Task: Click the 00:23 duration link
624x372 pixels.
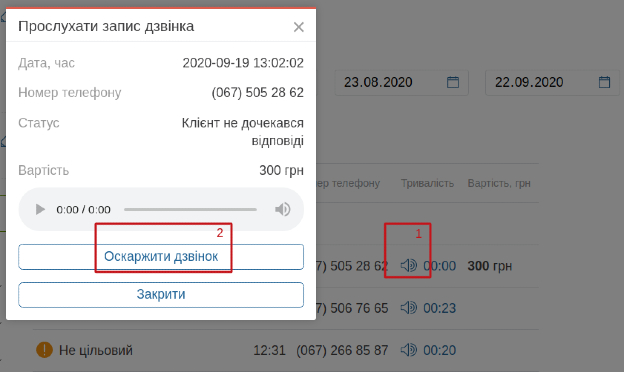Action: [x=439, y=308]
